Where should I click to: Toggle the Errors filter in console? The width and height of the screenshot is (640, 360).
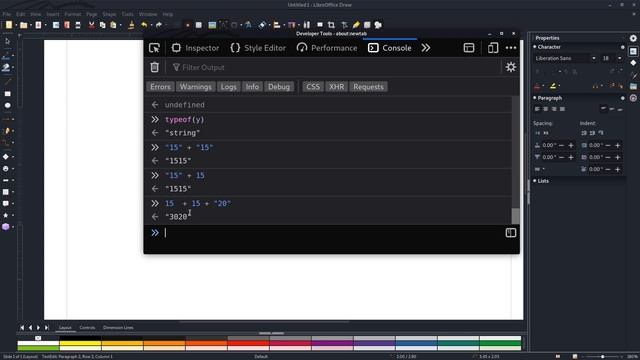pyautogui.click(x=160, y=87)
